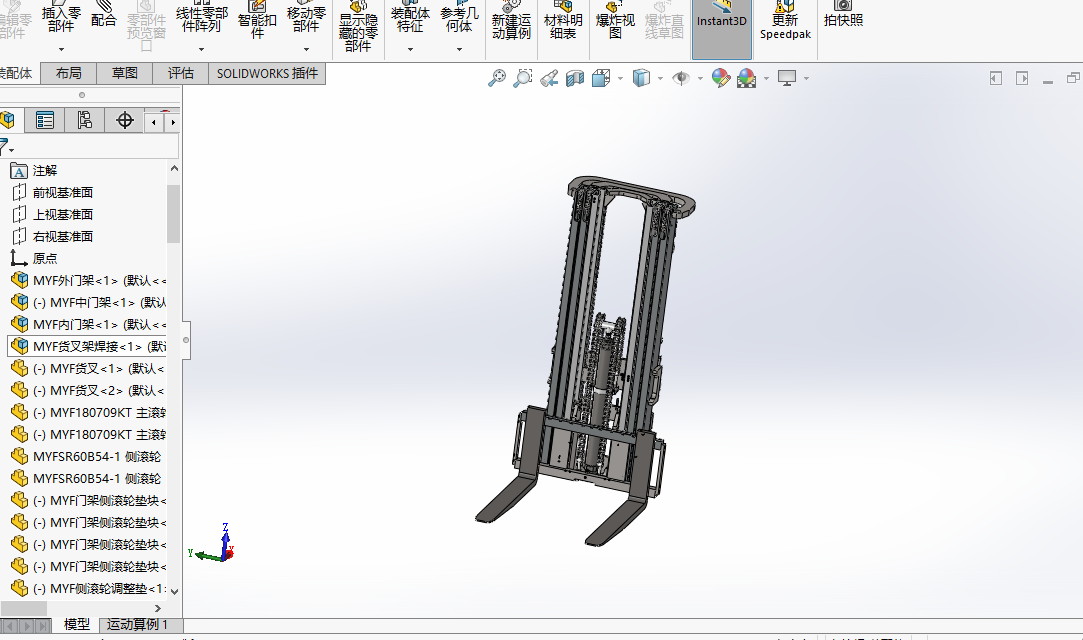Image resolution: width=1083 pixels, height=640 pixels.
Task: Click the Zoom to Fit icon
Action: click(x=497, y=78)
